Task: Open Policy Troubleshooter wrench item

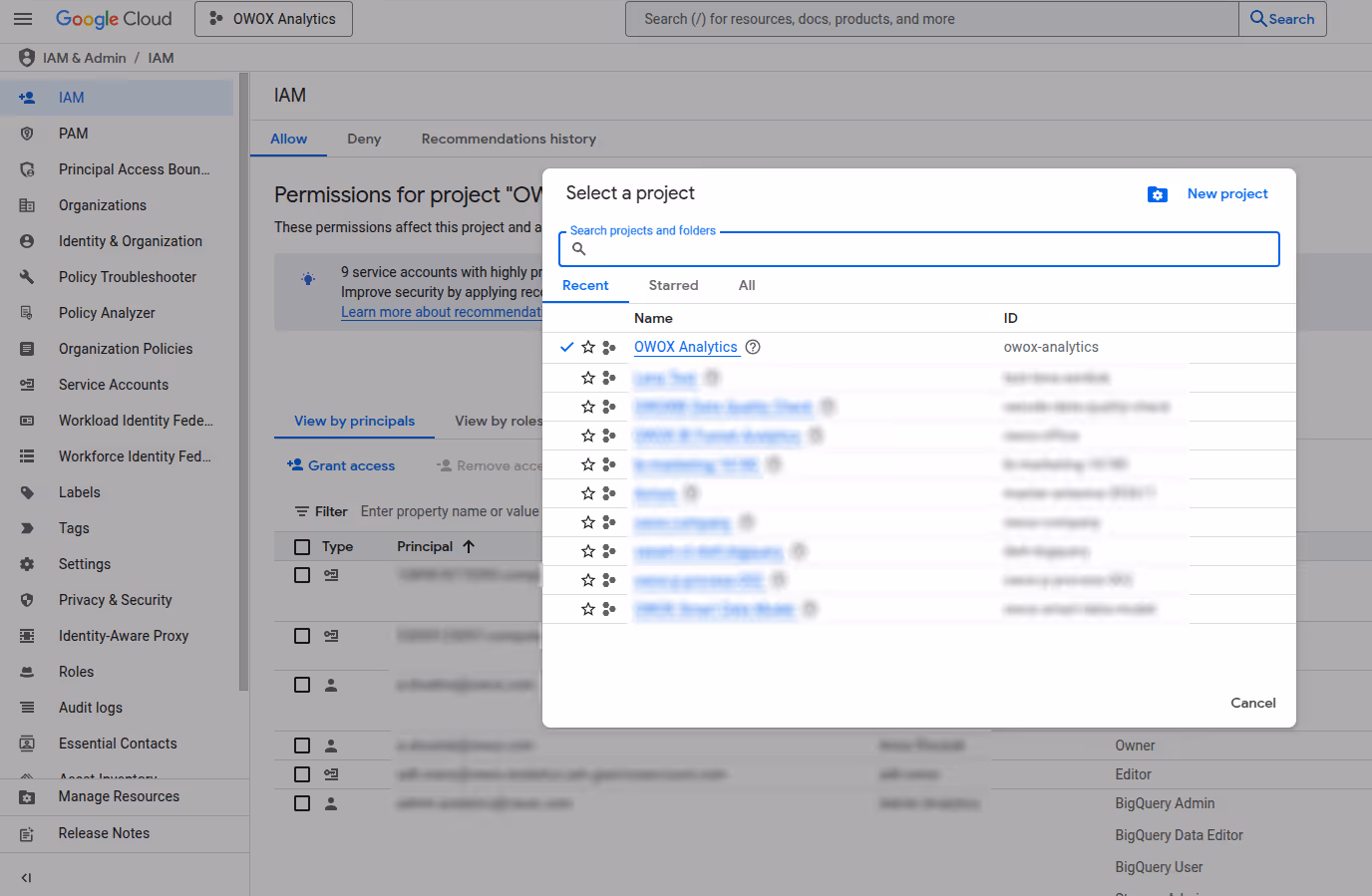Action: click(117, 277)
